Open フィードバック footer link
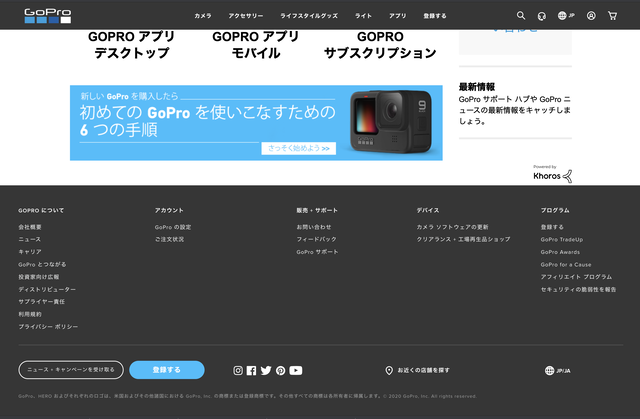This screenshot has width=640, height=419. pyautogui.click(x=316, y=239)
